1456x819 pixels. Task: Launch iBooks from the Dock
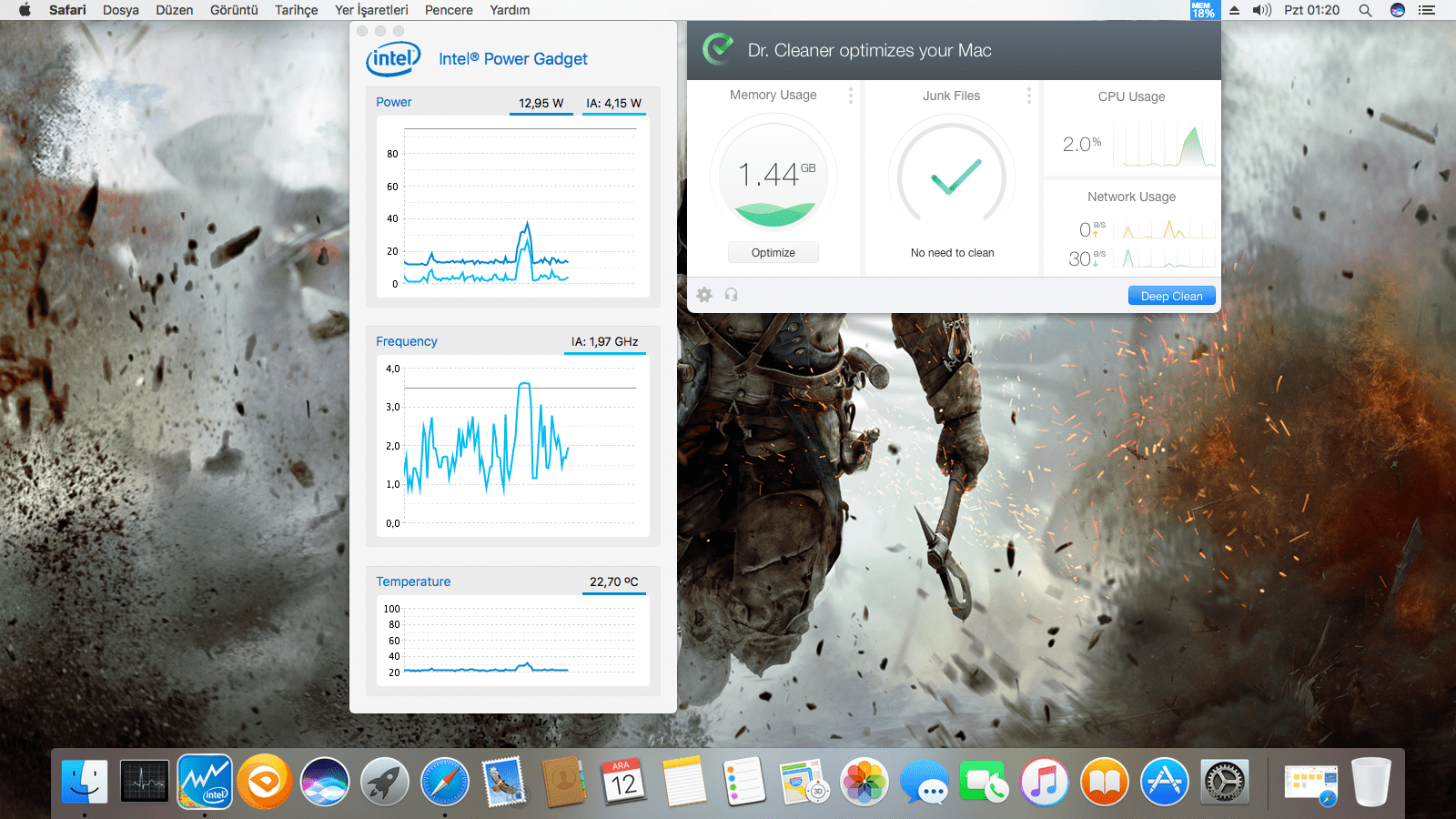tap(1104, 782)
